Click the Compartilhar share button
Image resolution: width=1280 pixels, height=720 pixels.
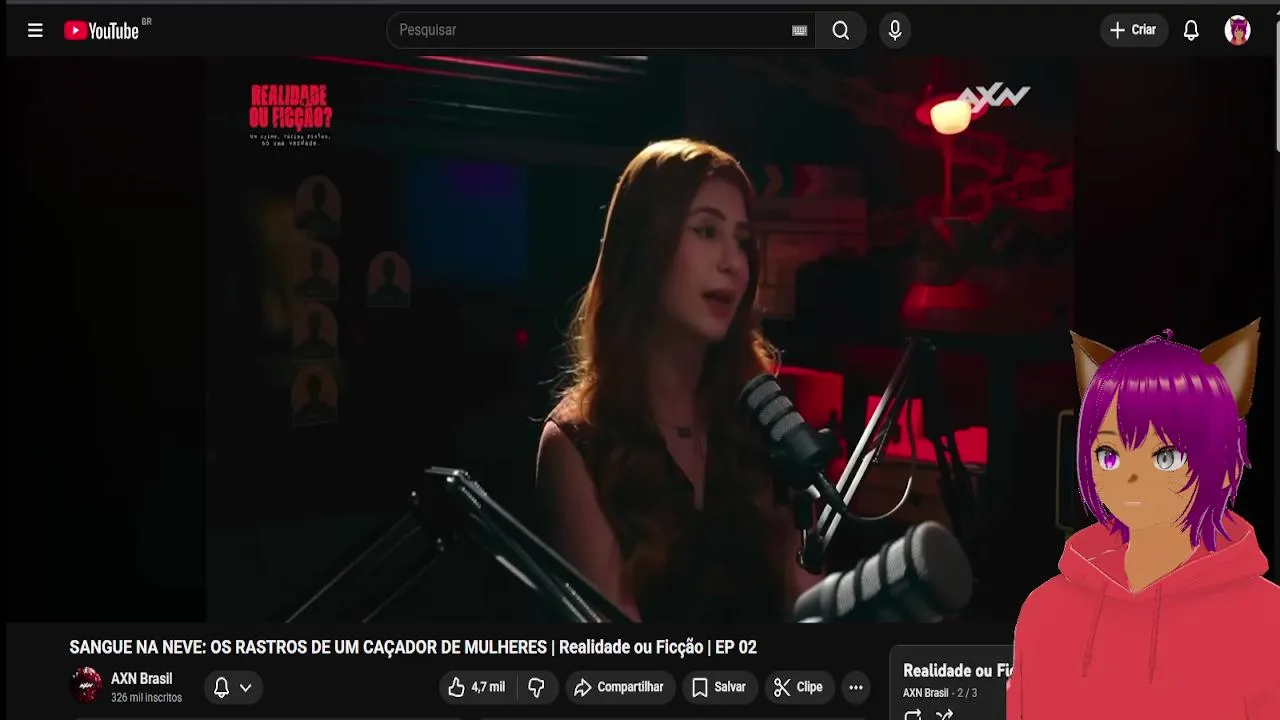[618, 687]
